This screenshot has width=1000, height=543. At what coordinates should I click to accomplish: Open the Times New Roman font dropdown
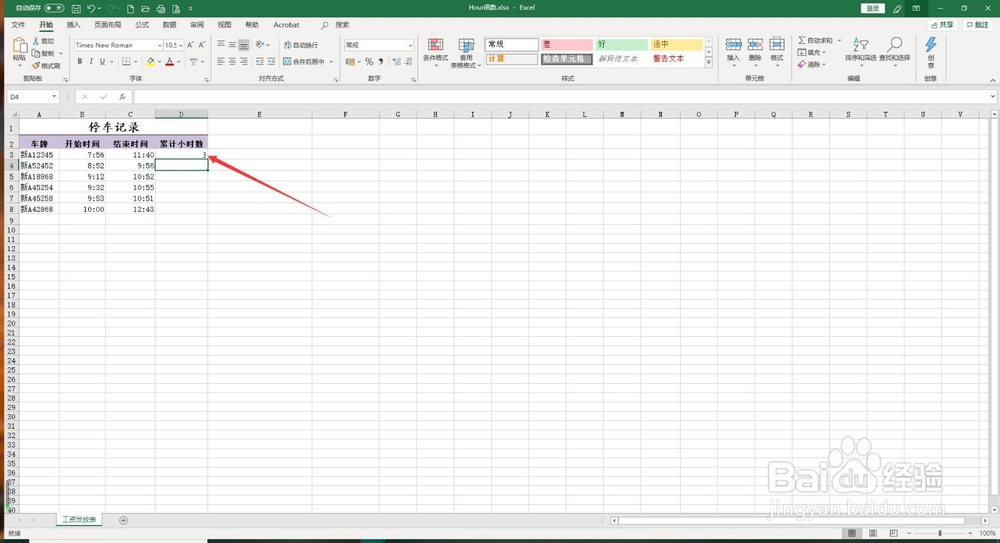point(159,45)
